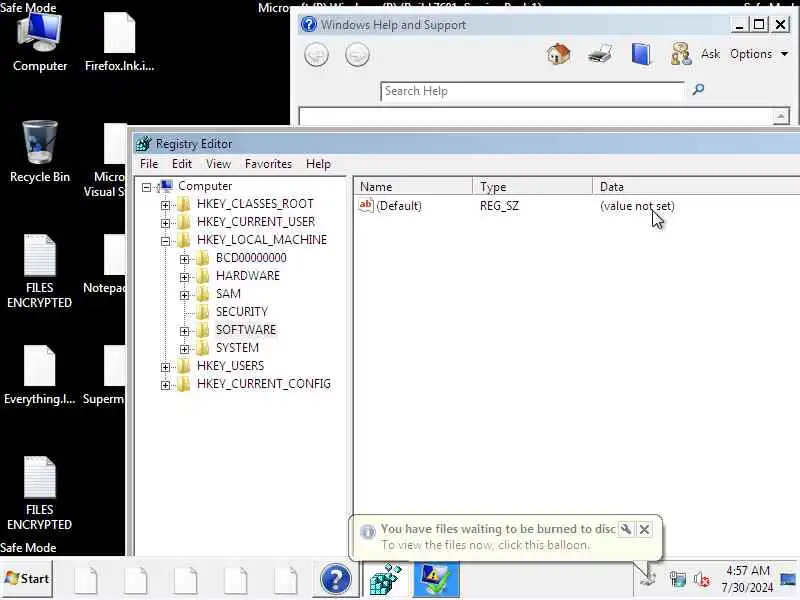Image resolution: width=800 pixels, height=600 pixels.
Task: Click the Help and Support taskbar button
Action: (x=335, y=580)
